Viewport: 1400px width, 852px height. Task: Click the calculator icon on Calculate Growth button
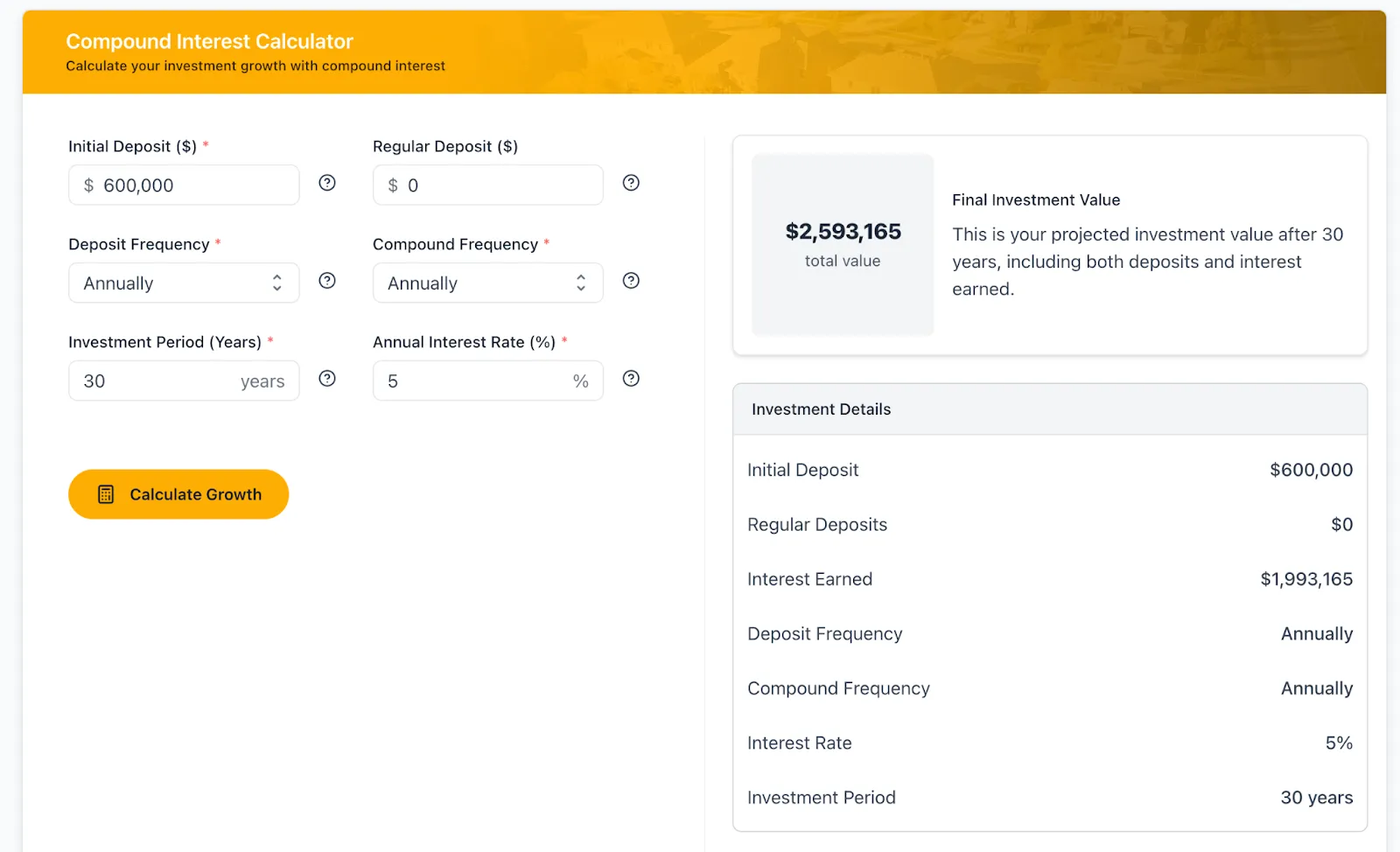tap(105, 493)
